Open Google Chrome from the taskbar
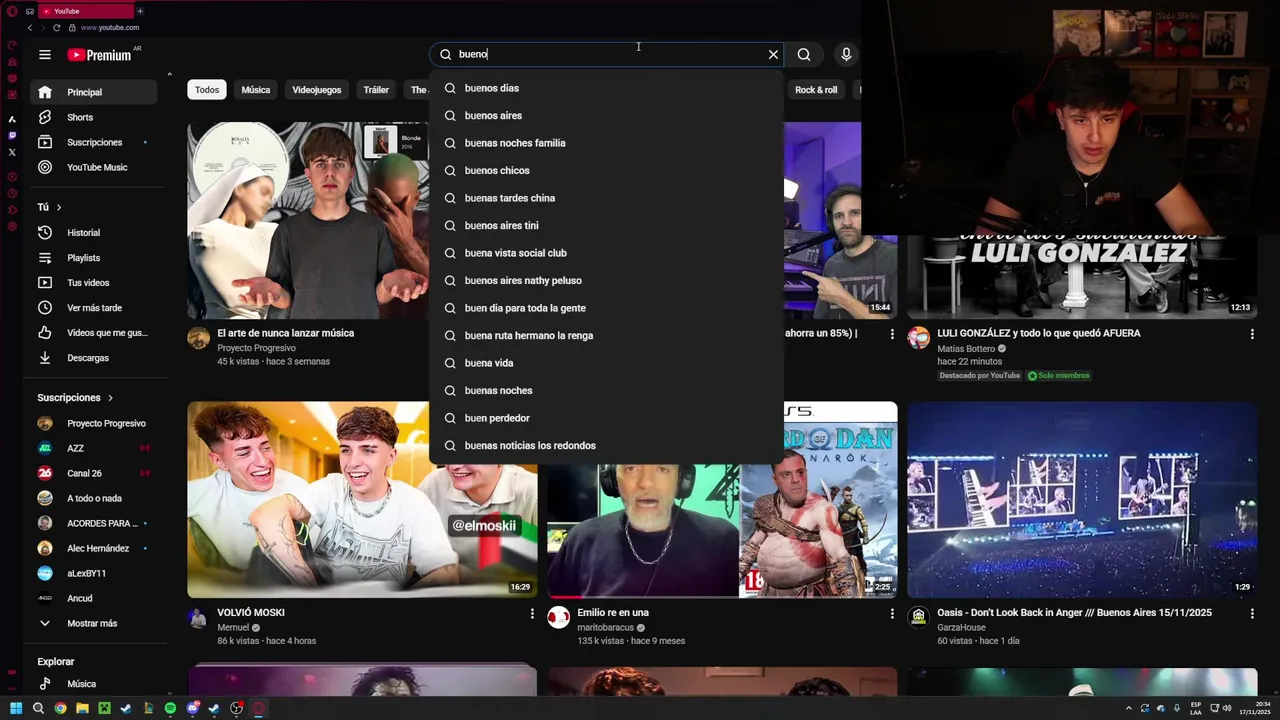The image size is (1280, 720). [60, 708]
